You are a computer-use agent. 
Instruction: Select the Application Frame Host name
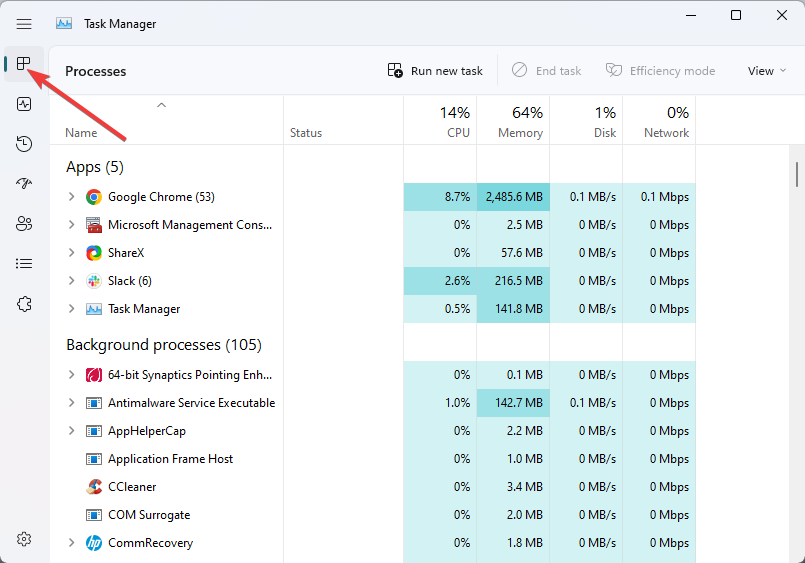click(170, 459)
